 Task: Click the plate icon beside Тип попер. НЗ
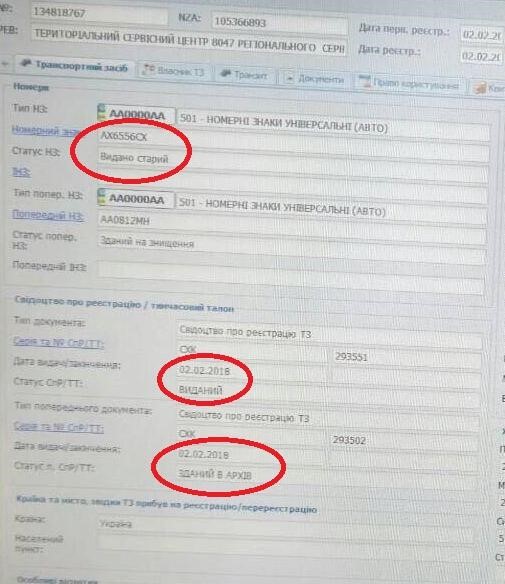(x=101, y=196)
